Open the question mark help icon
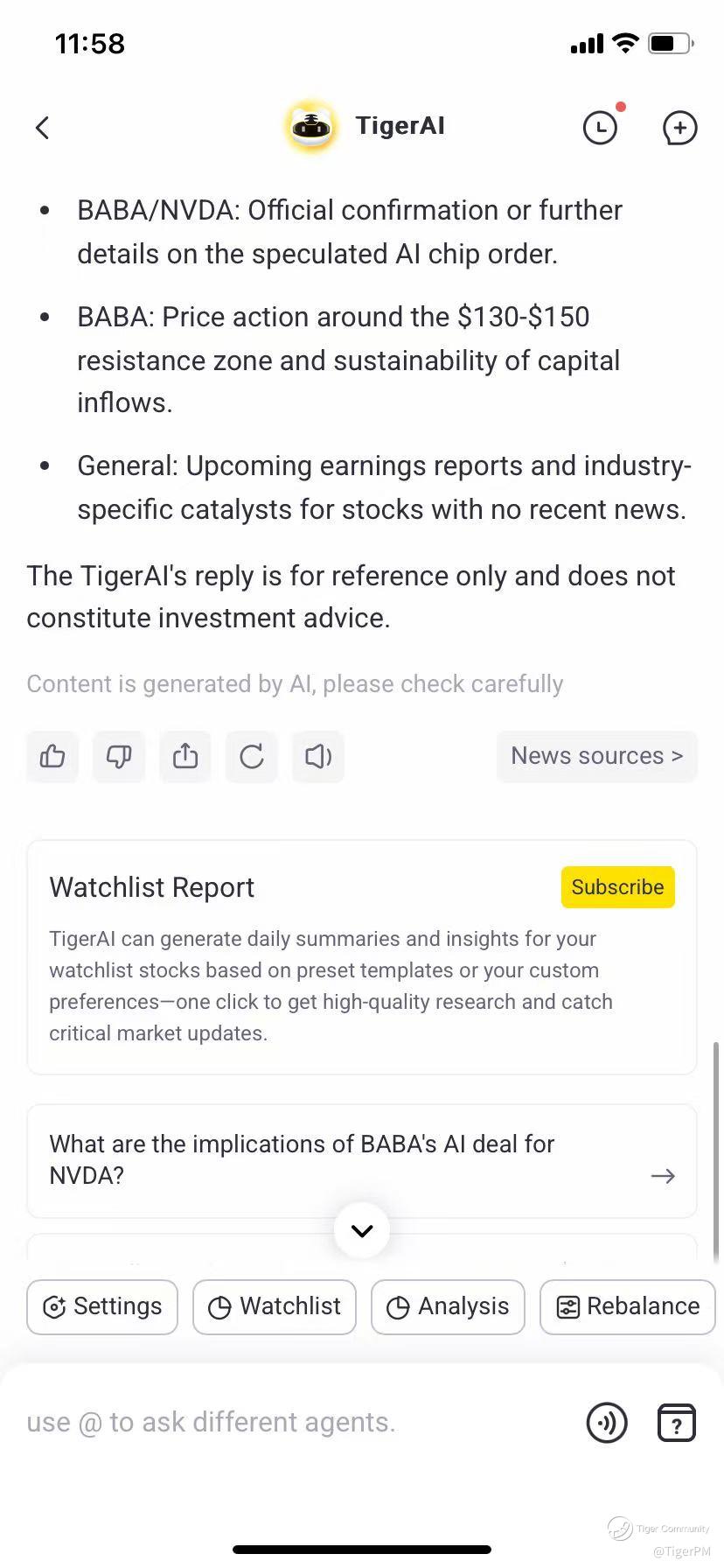 pos(676,1422)
